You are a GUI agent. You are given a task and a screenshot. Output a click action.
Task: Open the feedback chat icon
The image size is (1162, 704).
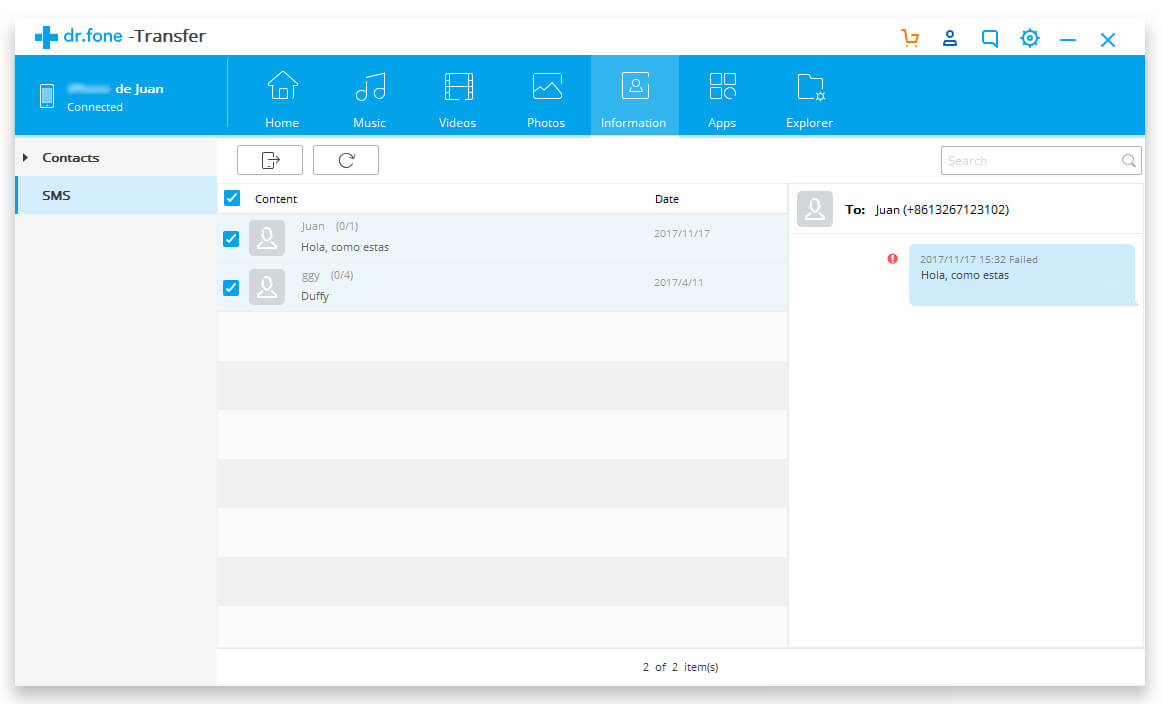[x=989, y=39]
